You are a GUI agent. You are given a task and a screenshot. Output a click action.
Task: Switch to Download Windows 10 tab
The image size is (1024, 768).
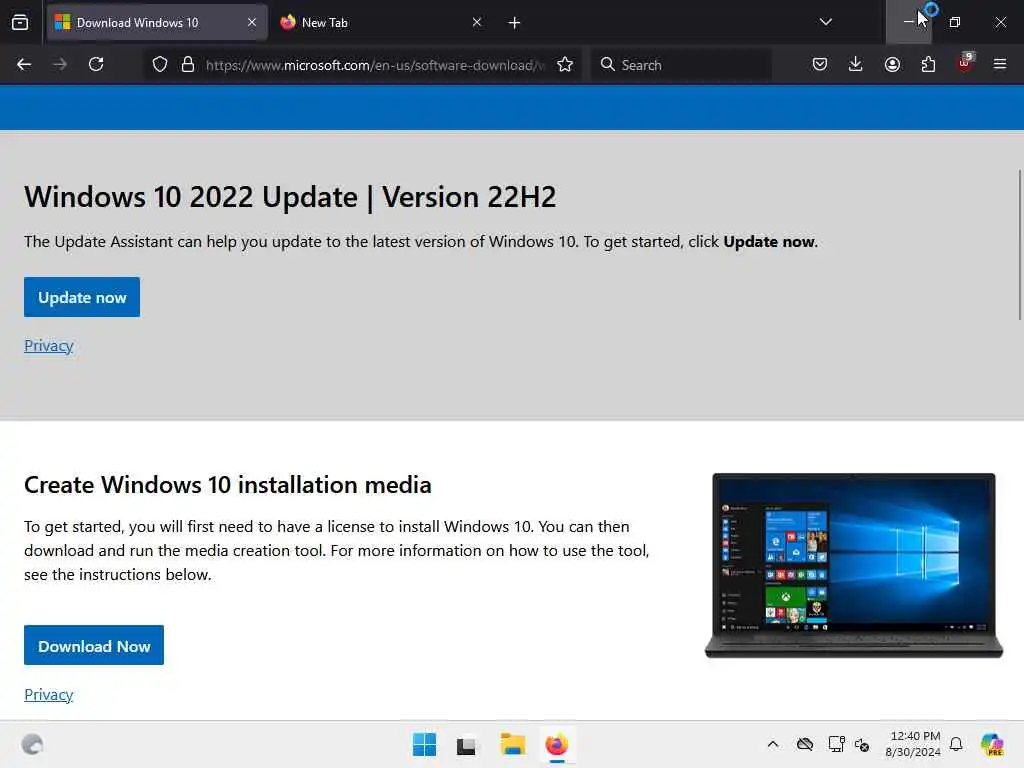157,23
